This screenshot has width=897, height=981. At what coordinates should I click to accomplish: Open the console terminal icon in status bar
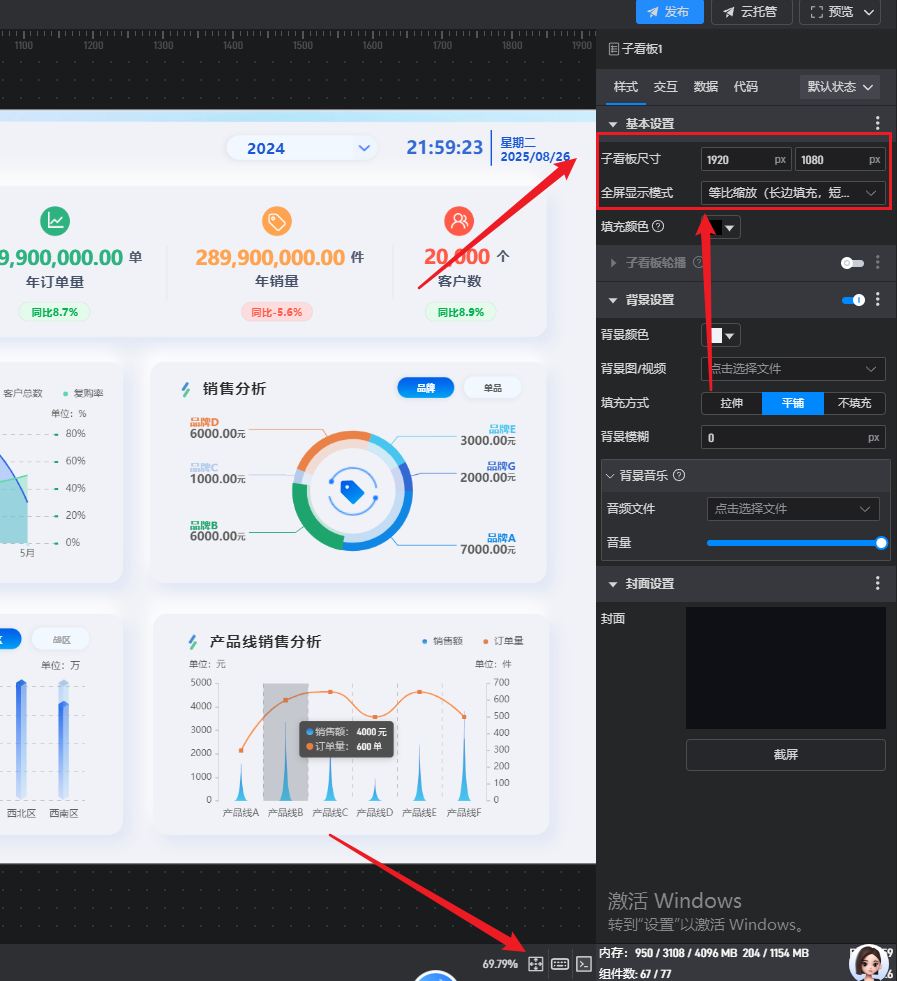pos(584,964)
